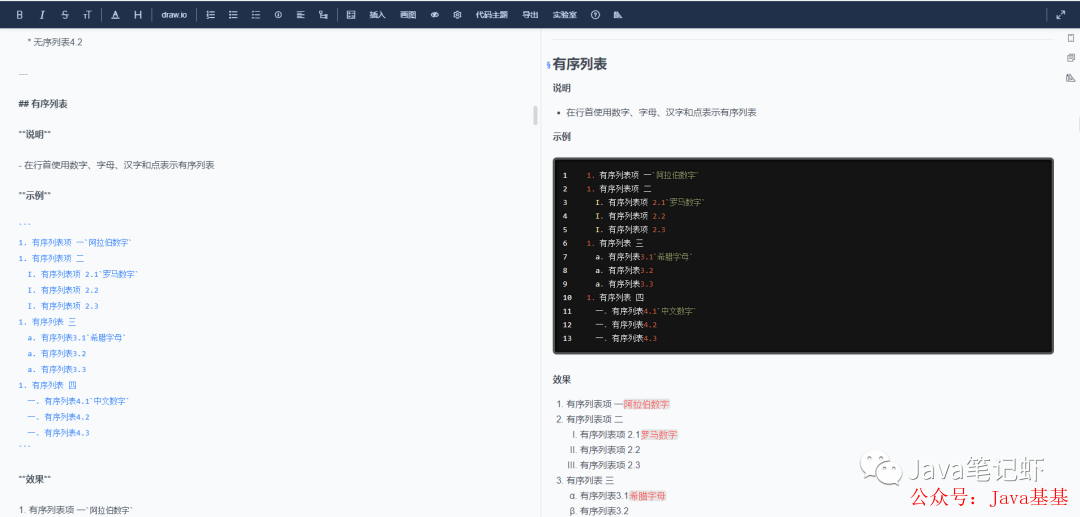The image size is (1080, 517).
Task: Click the editor line 'I. 有序列表项 2.2'
Action: (63, 290)
